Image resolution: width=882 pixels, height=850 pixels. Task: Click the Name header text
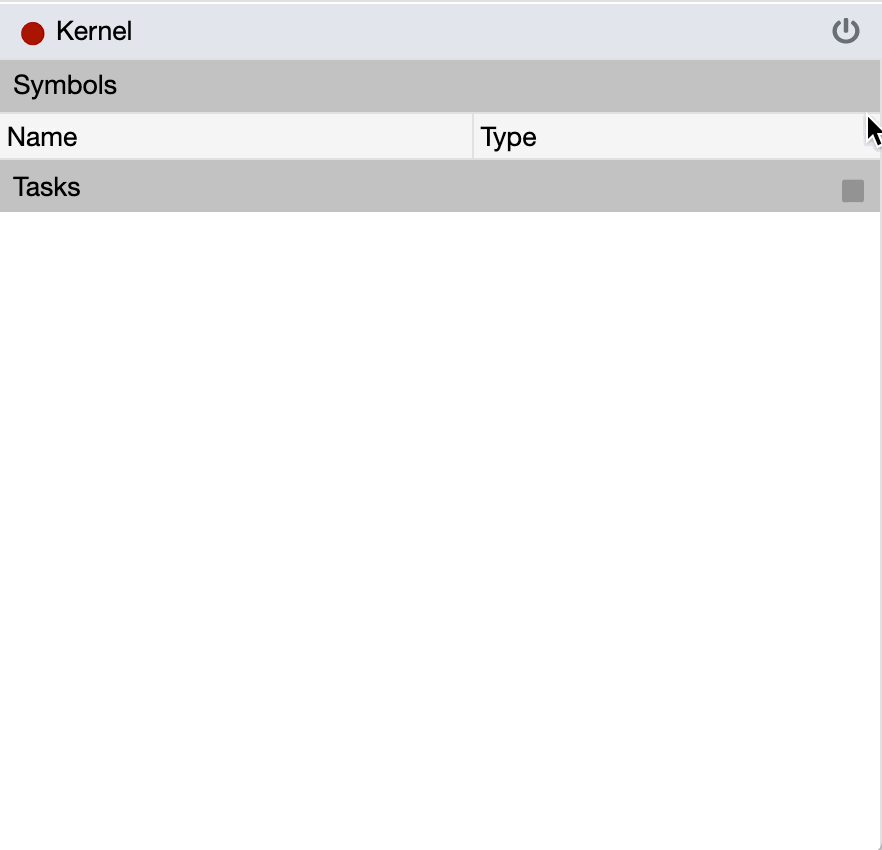(42, 137)
